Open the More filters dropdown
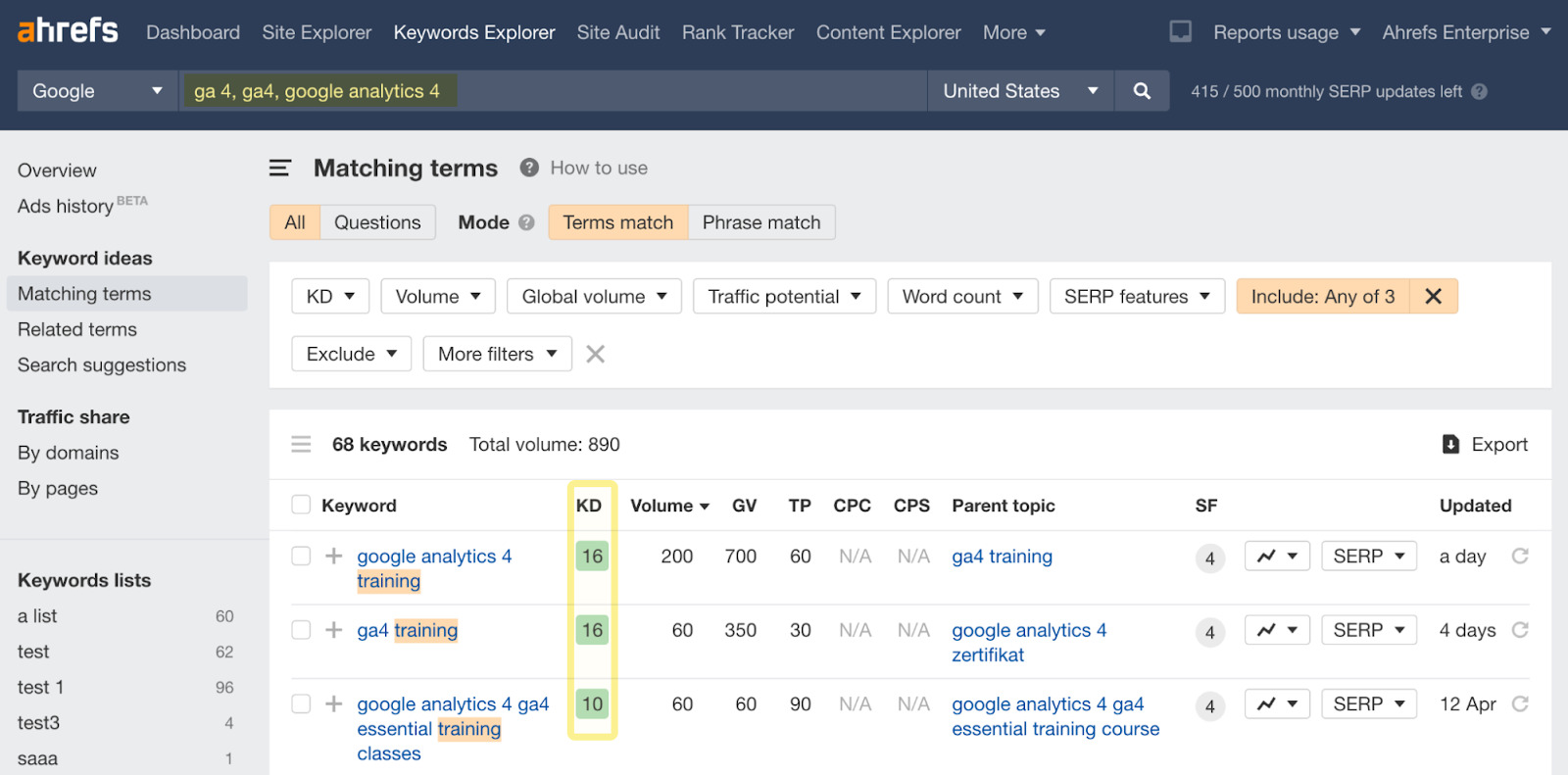 click(x=497, y=354)
